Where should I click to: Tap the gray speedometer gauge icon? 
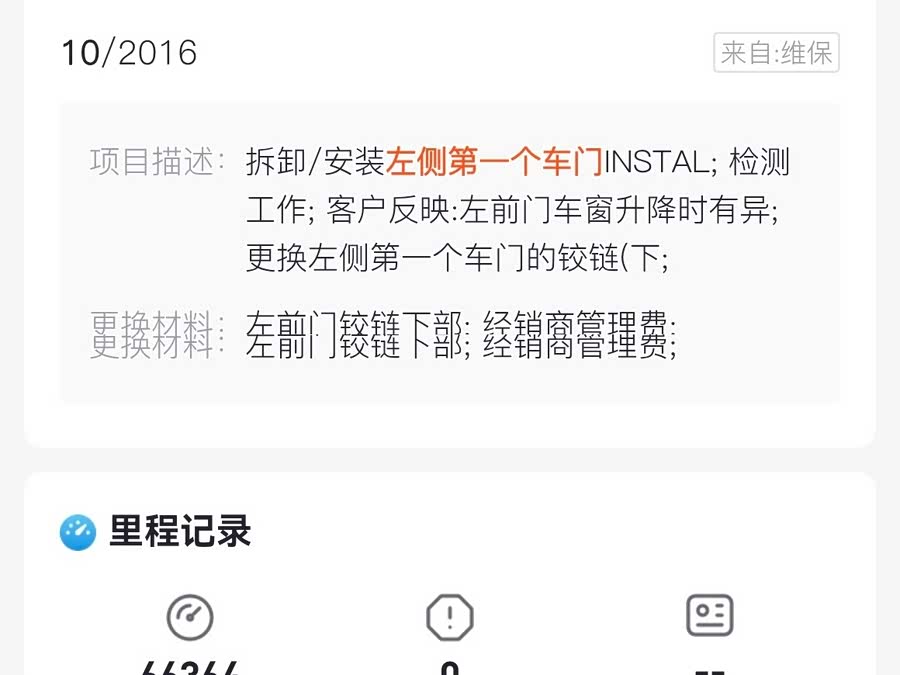click(x=190, y=618)
